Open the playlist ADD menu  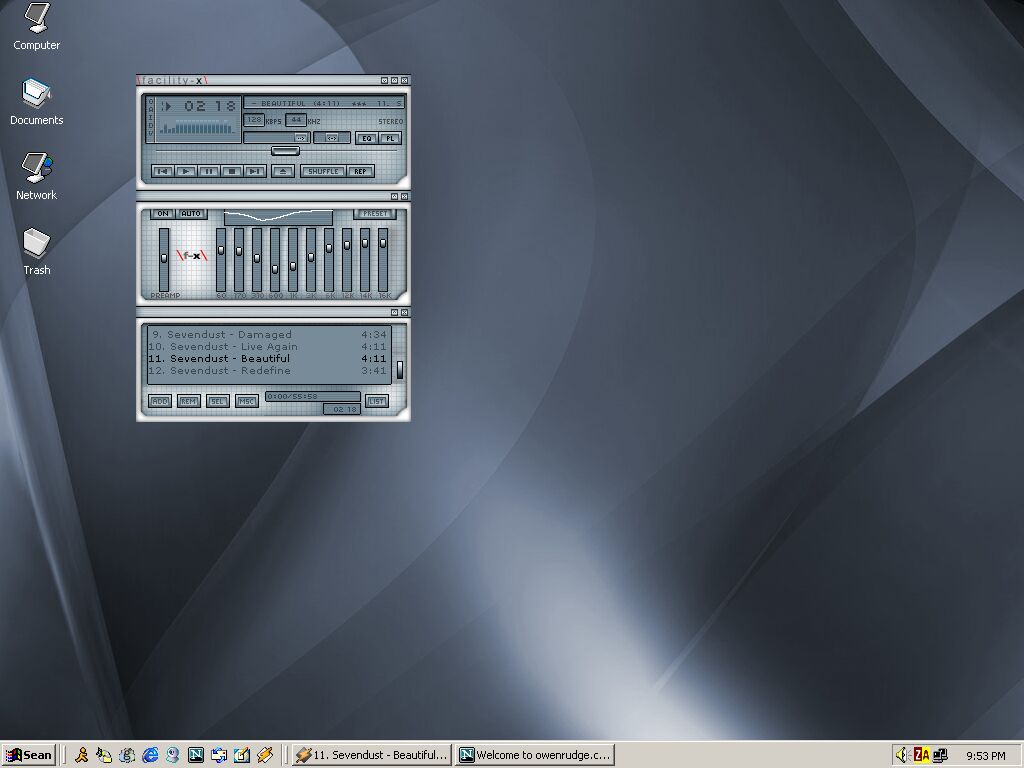(159, 401)
